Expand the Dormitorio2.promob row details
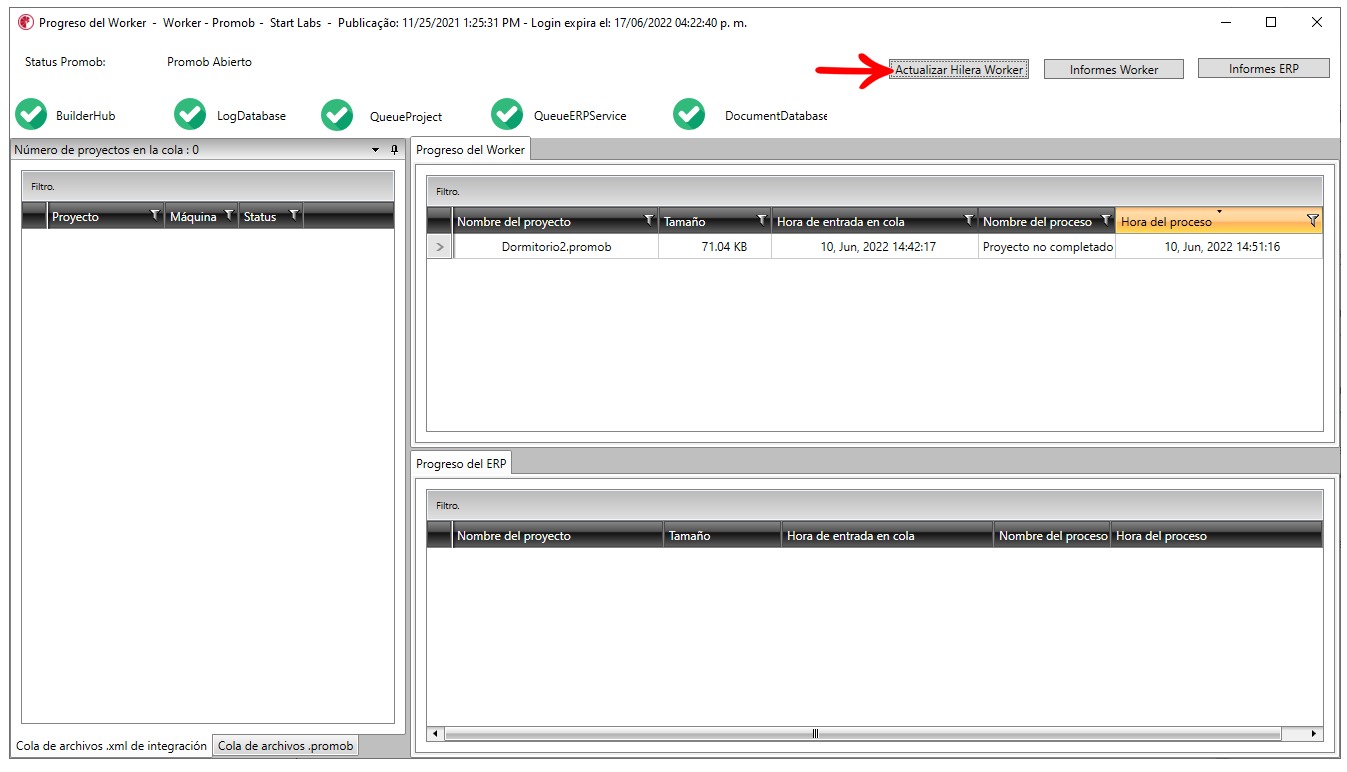The width and height of the screenshot is (1347, 772). pos(440,246)
